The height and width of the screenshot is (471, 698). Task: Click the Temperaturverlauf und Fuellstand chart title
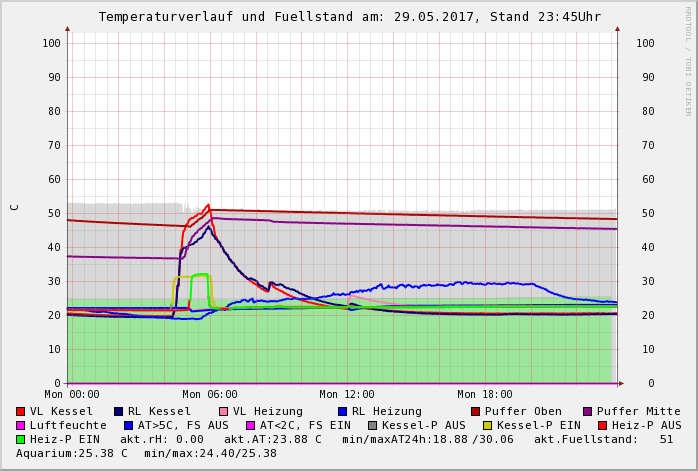pyautogui.click(x=349, y=17)
